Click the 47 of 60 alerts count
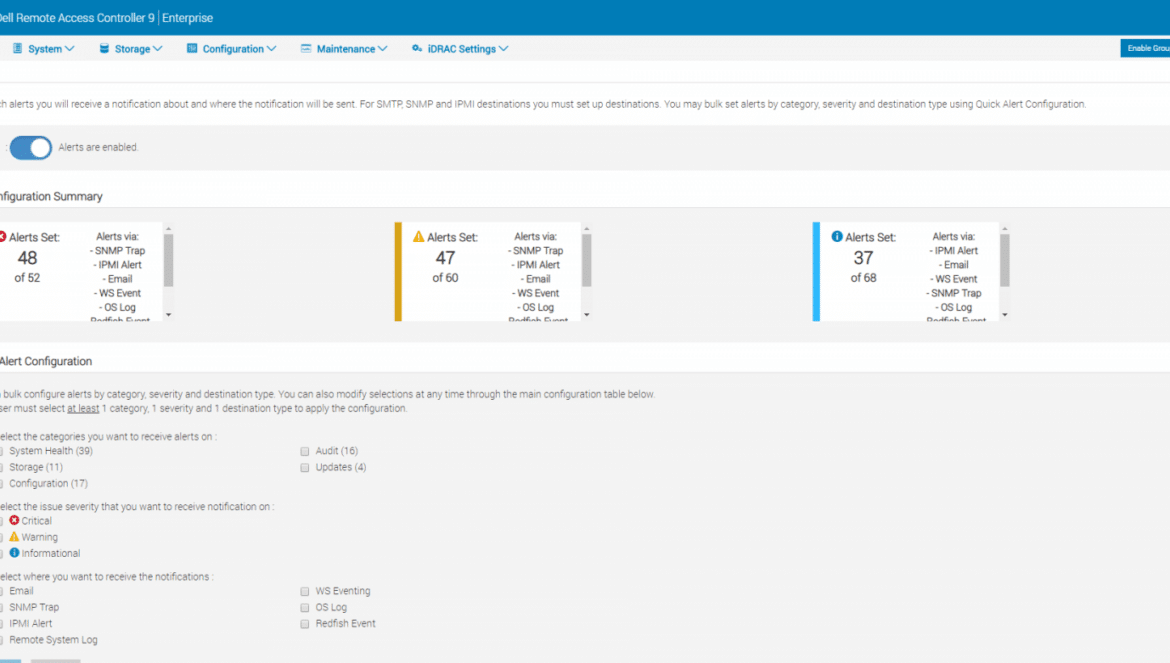 pos(445,266)
